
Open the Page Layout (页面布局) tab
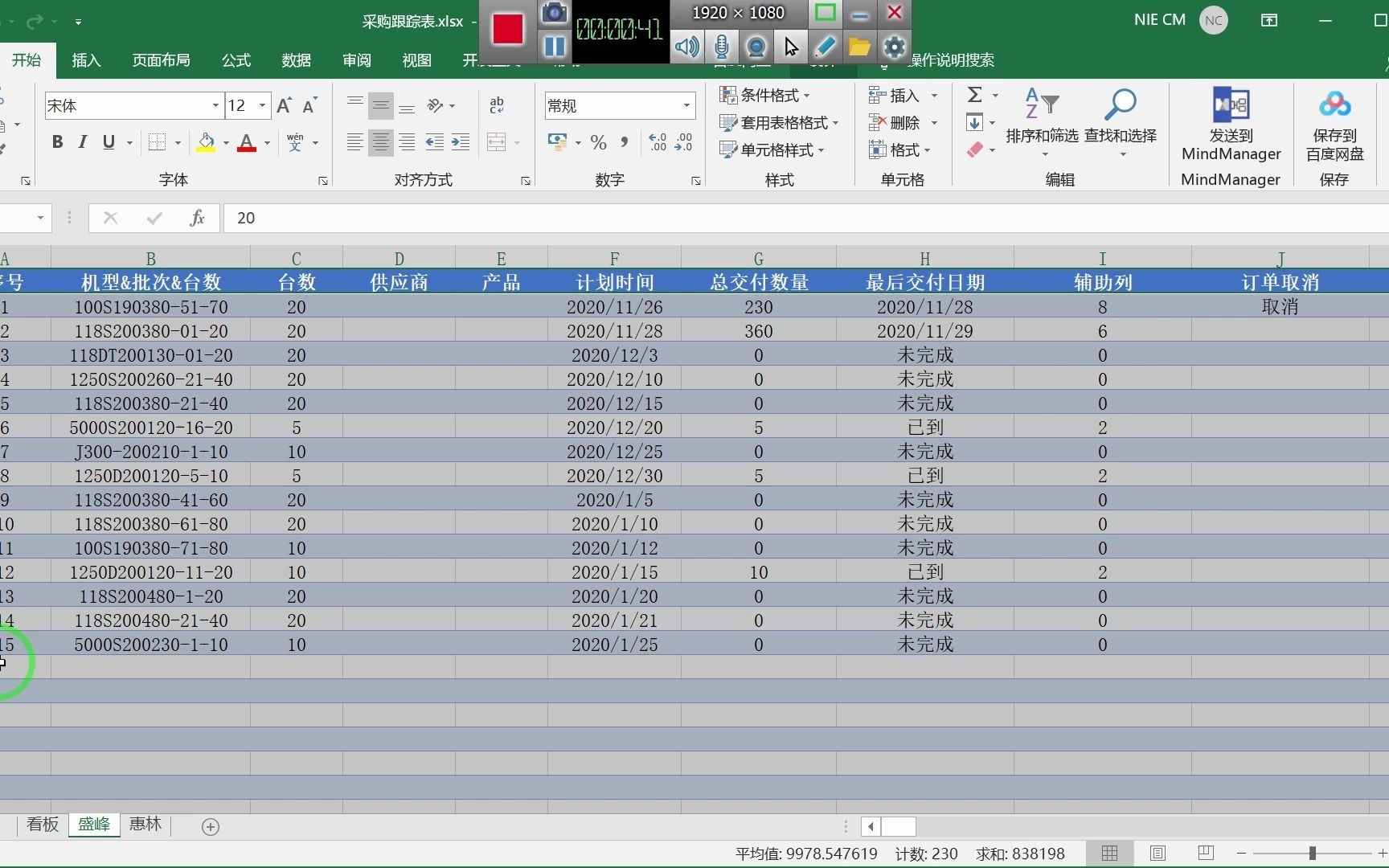[x=161, y=59]
